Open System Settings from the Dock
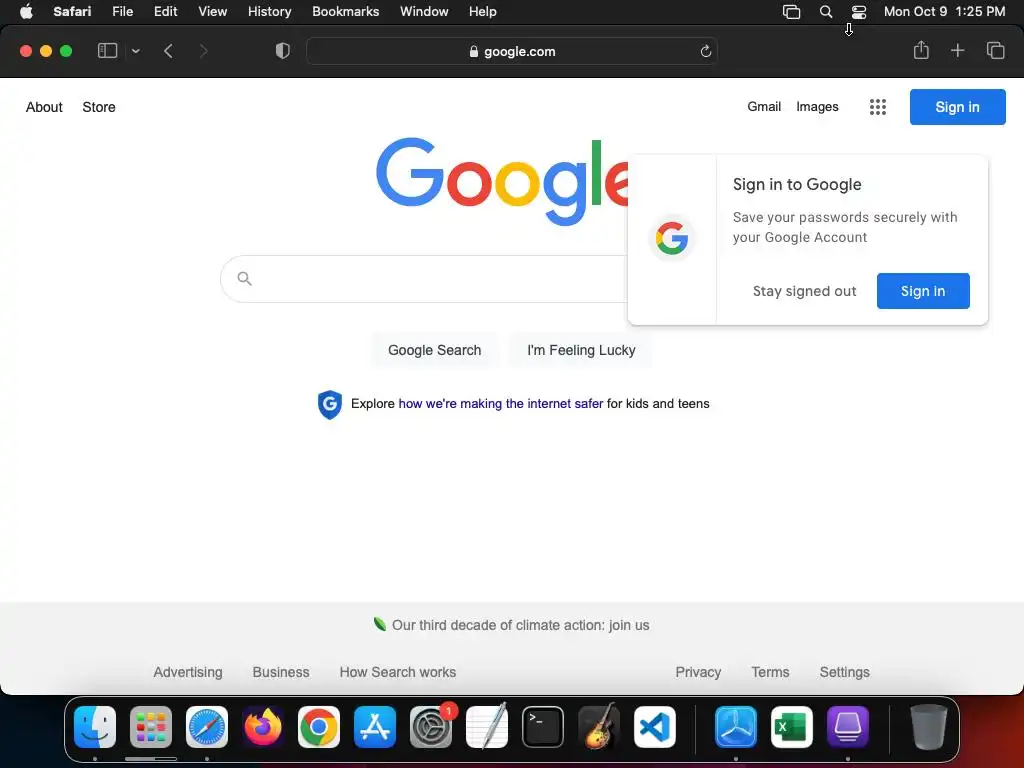The image size is (1024, 768). tap(431, 727)
